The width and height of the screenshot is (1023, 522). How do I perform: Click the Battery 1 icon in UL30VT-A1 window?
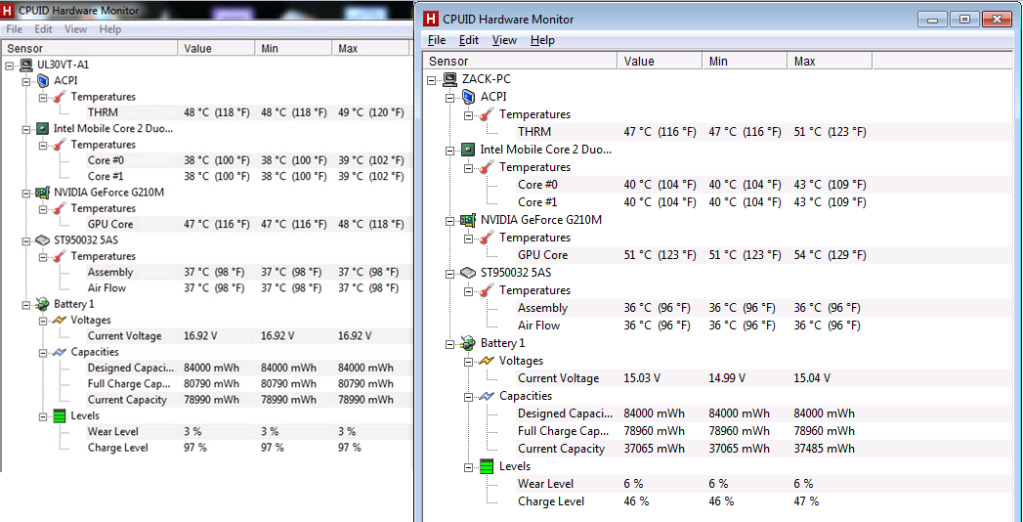42,304
